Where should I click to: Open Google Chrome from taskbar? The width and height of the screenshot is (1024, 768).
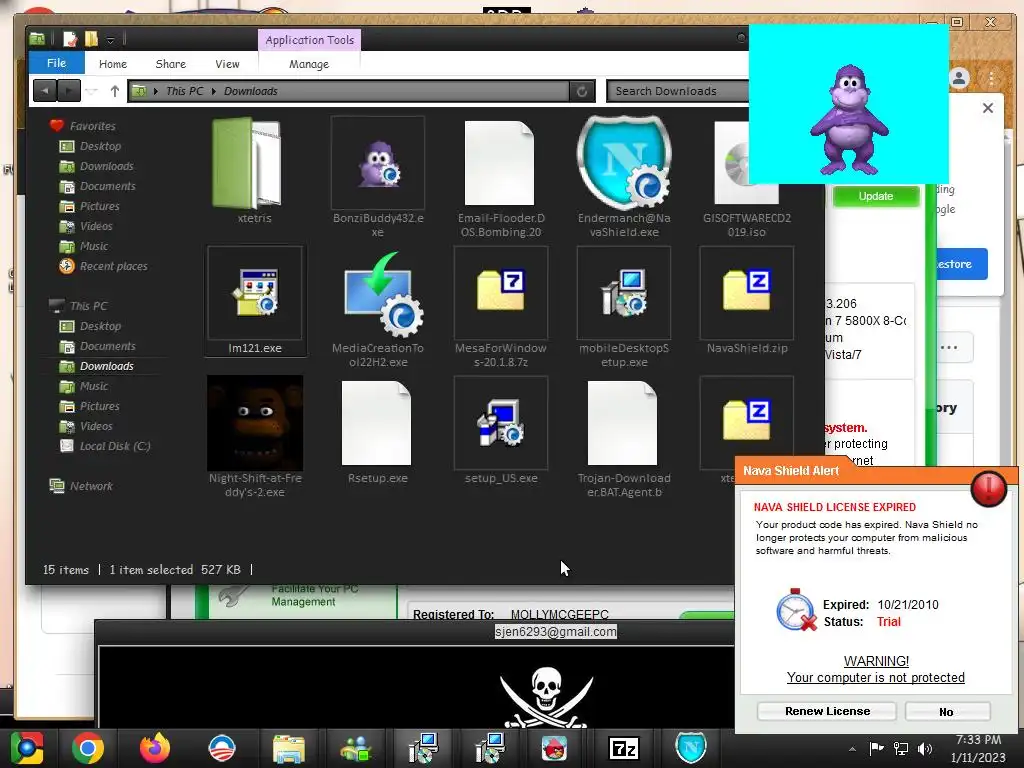click(88, 748)
